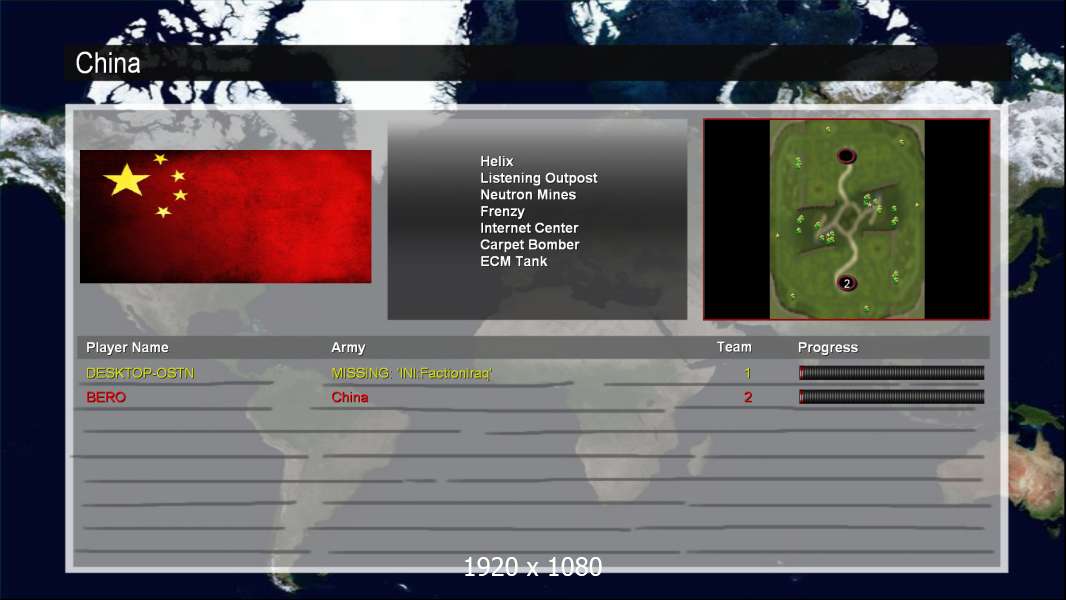
Task: Click the Army column header
Action: click(x=348, y=347)
